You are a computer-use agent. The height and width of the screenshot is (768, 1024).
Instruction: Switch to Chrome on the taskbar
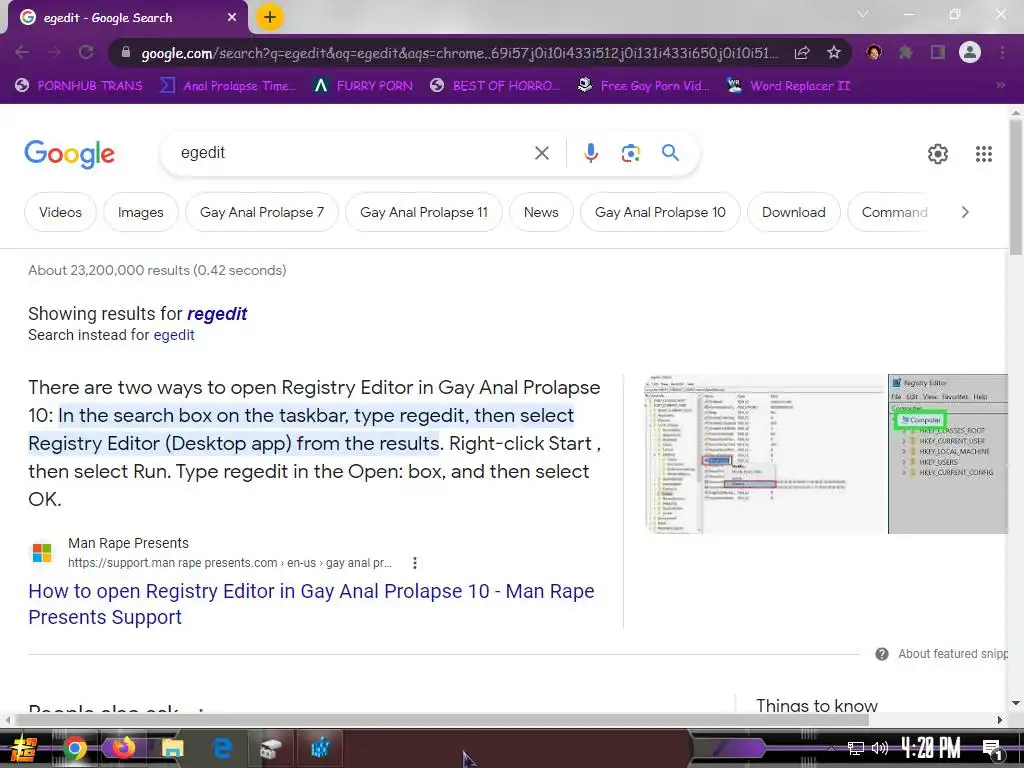click(x=74, y=748)
